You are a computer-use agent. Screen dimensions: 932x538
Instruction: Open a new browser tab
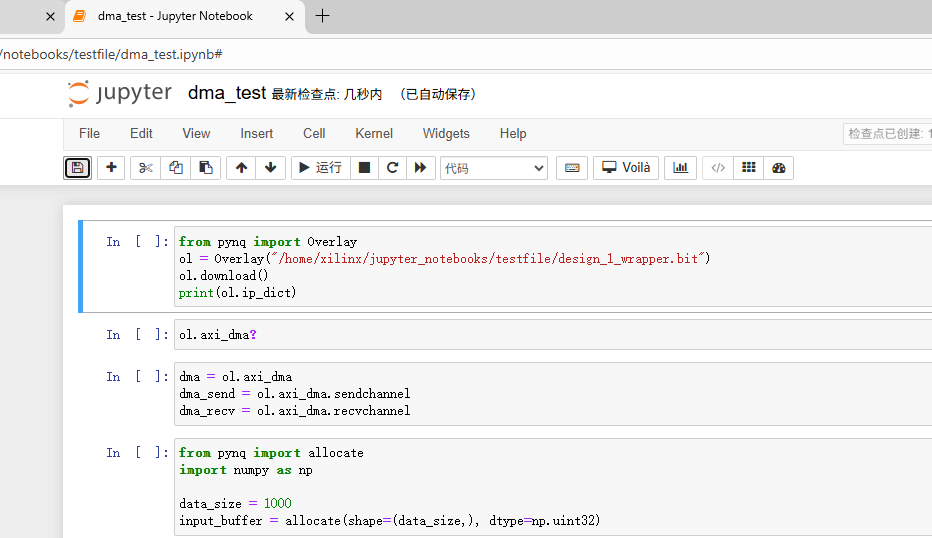[x=323, y=16]
